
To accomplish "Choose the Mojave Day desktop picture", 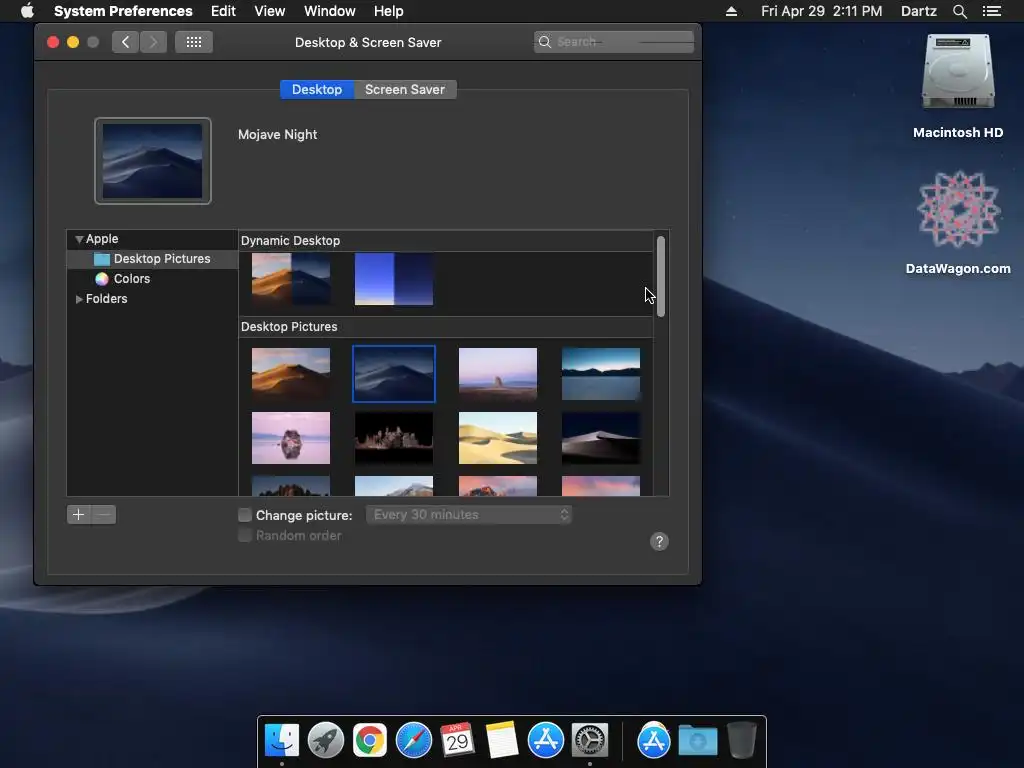I will [x=291, y=374].
